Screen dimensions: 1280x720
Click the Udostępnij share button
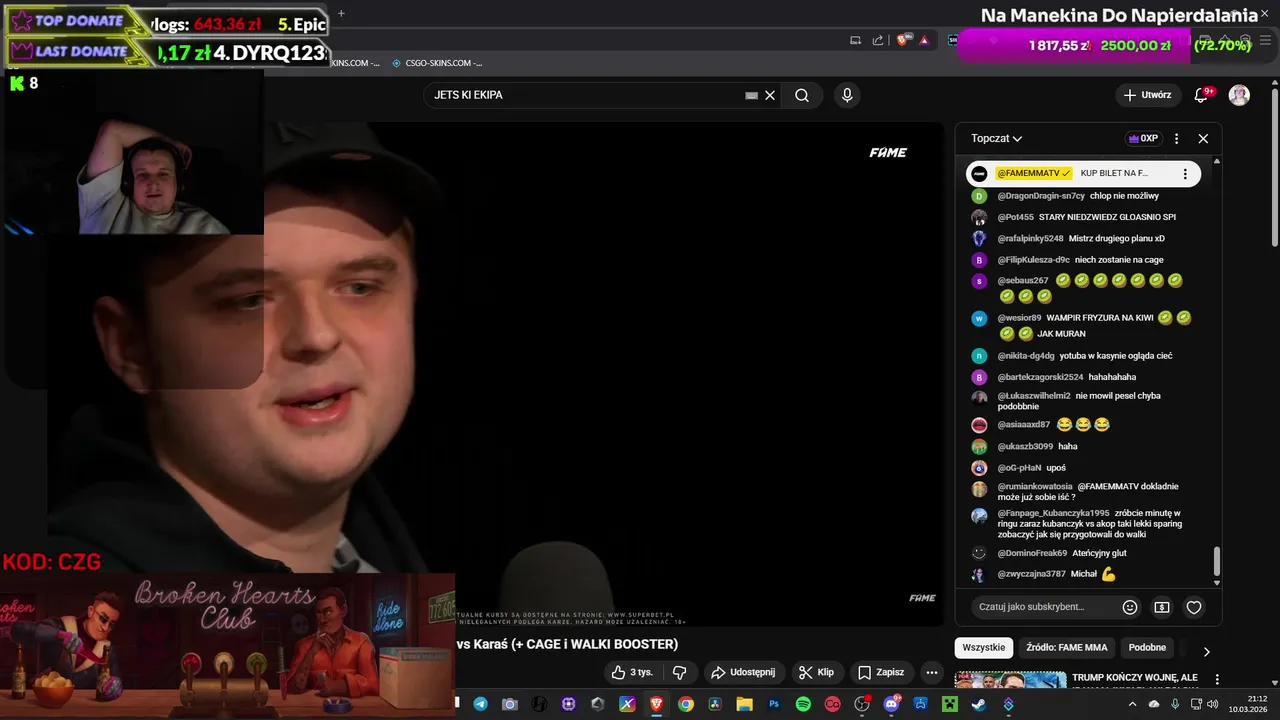[743, 672]
